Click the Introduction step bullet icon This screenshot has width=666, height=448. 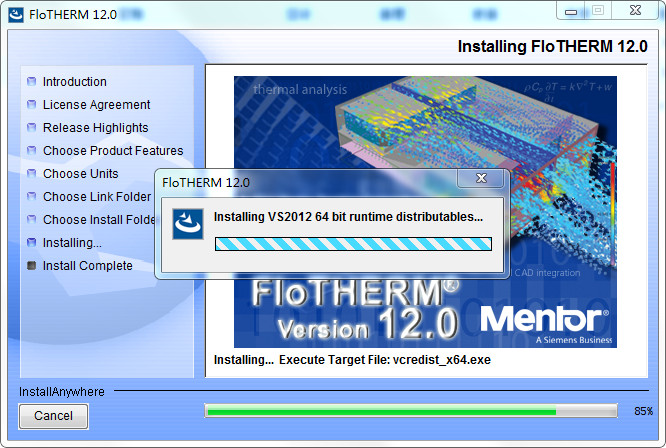coord(31,81)
